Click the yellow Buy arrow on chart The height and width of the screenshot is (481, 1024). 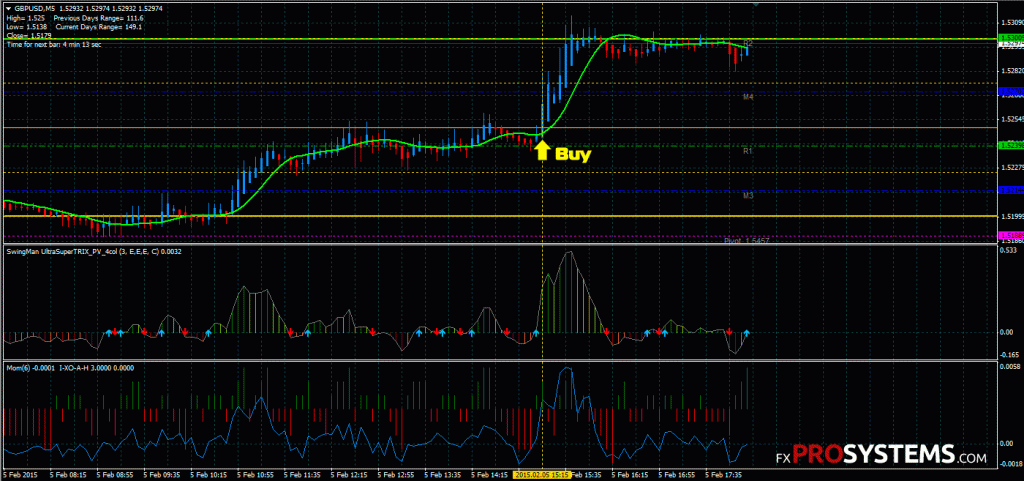click(542, 151)
